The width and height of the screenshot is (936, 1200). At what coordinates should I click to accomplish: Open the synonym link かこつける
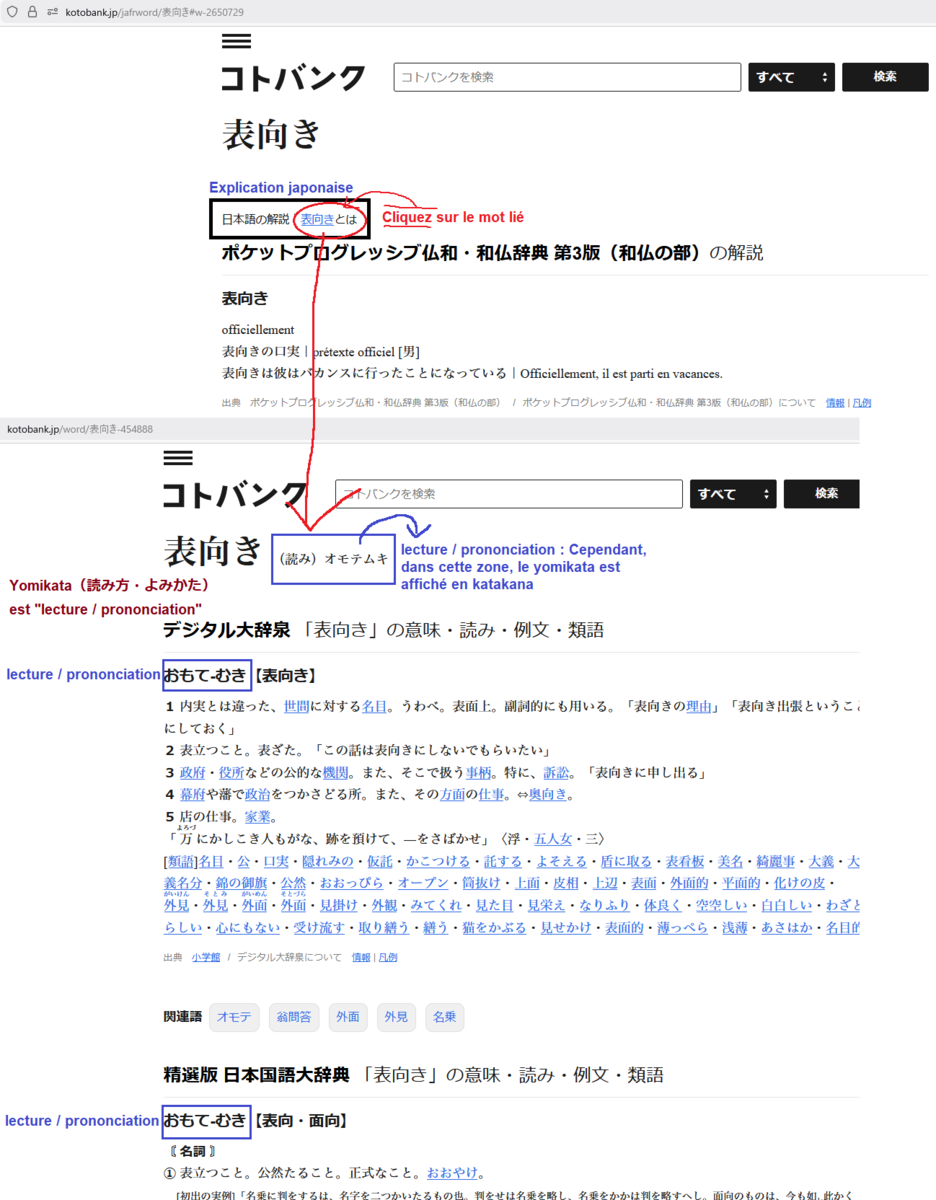(439, 861)
